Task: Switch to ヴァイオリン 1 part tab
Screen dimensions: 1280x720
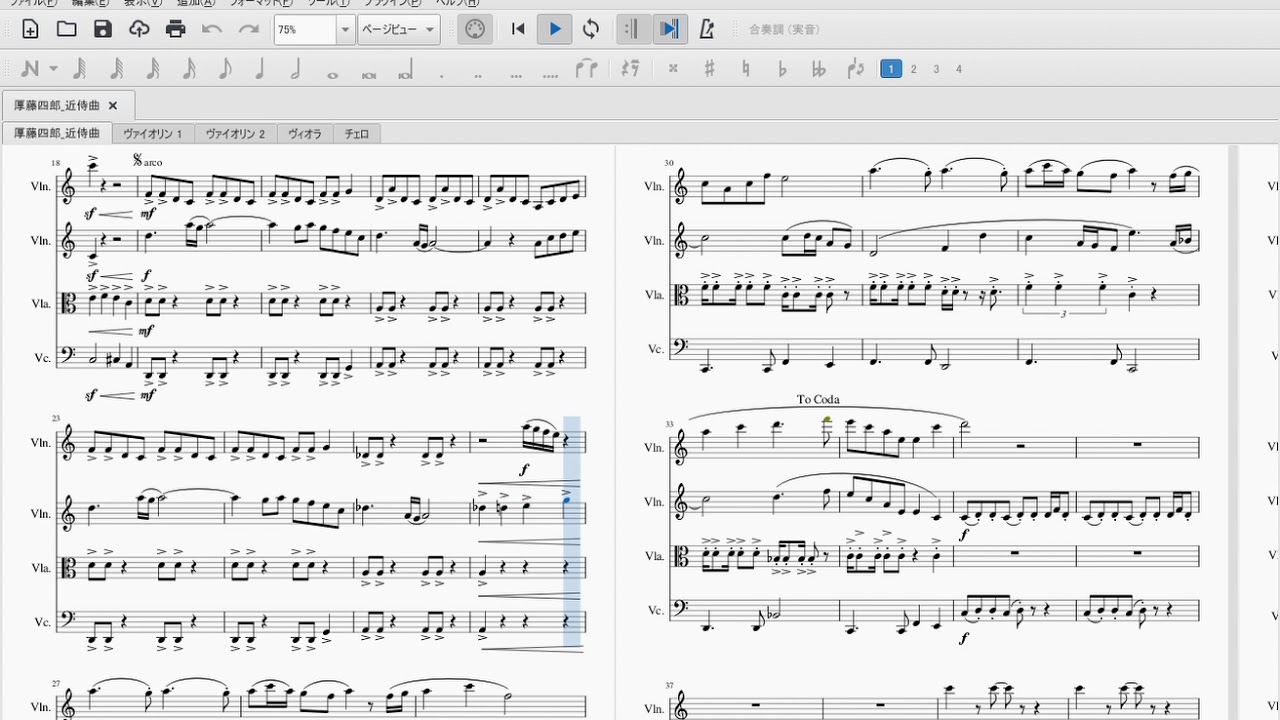Action: pyautogui.click(x=153, y=133)
